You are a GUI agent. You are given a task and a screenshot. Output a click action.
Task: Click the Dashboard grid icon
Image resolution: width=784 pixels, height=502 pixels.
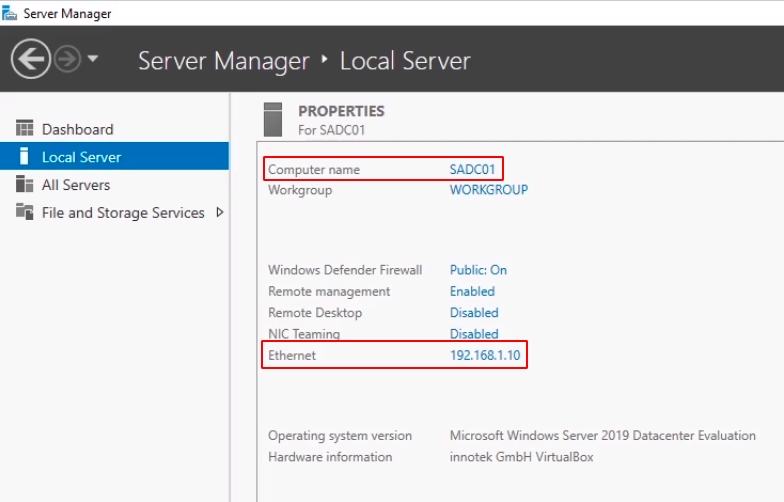click(x=24, y=128)
